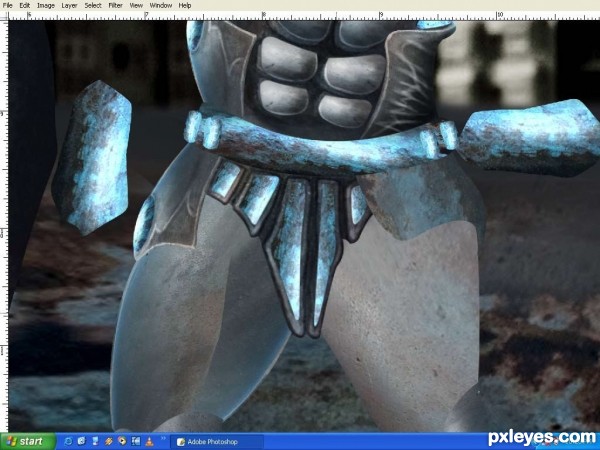Launch VLC media player cone icon

[x=150, y=441]
